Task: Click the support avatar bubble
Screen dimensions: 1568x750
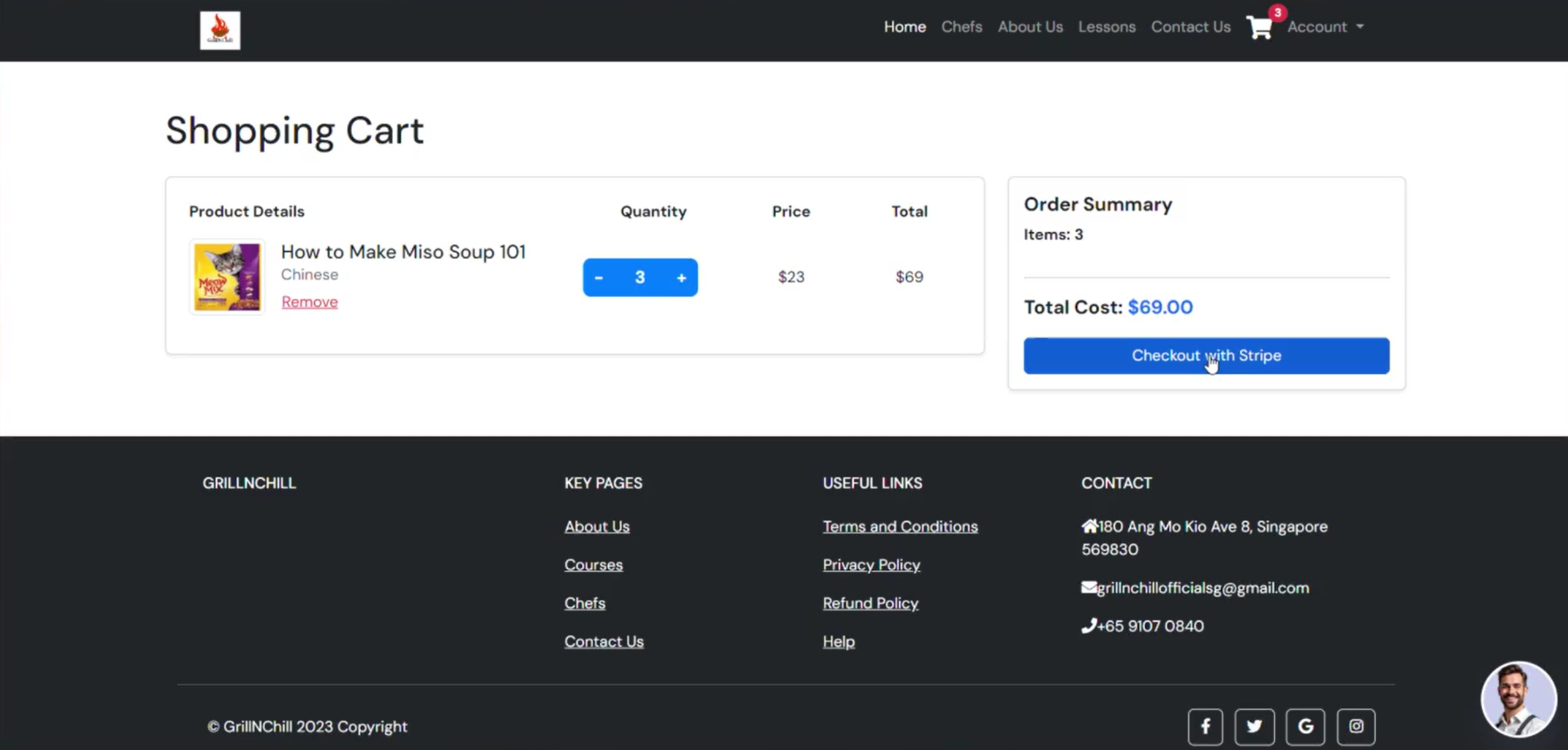Action: [x=1518, y=700]
